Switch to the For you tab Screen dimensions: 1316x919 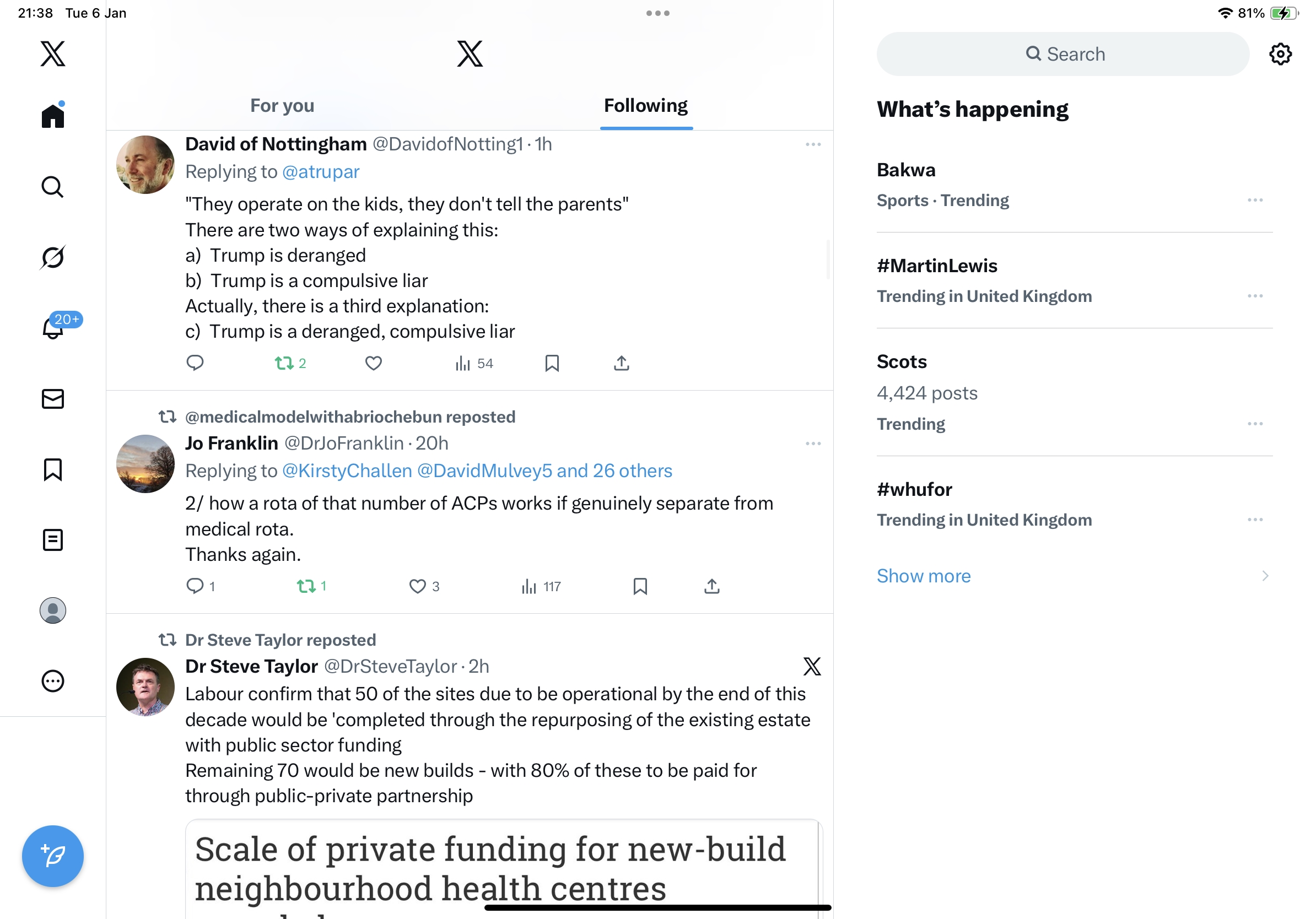(x=282, y=106)
